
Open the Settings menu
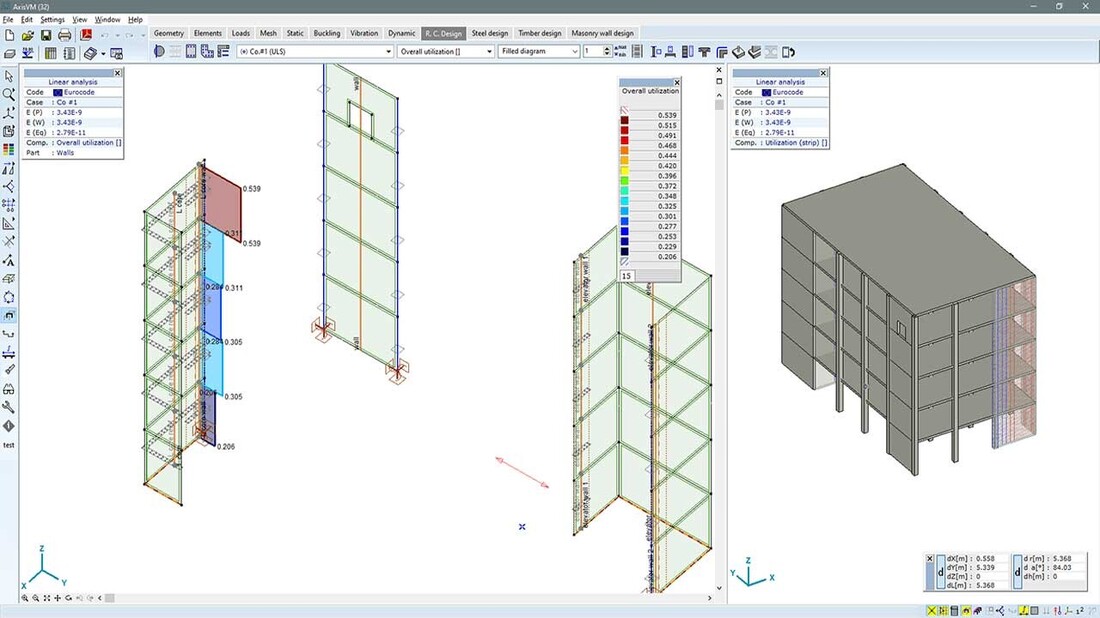(52, 19)
